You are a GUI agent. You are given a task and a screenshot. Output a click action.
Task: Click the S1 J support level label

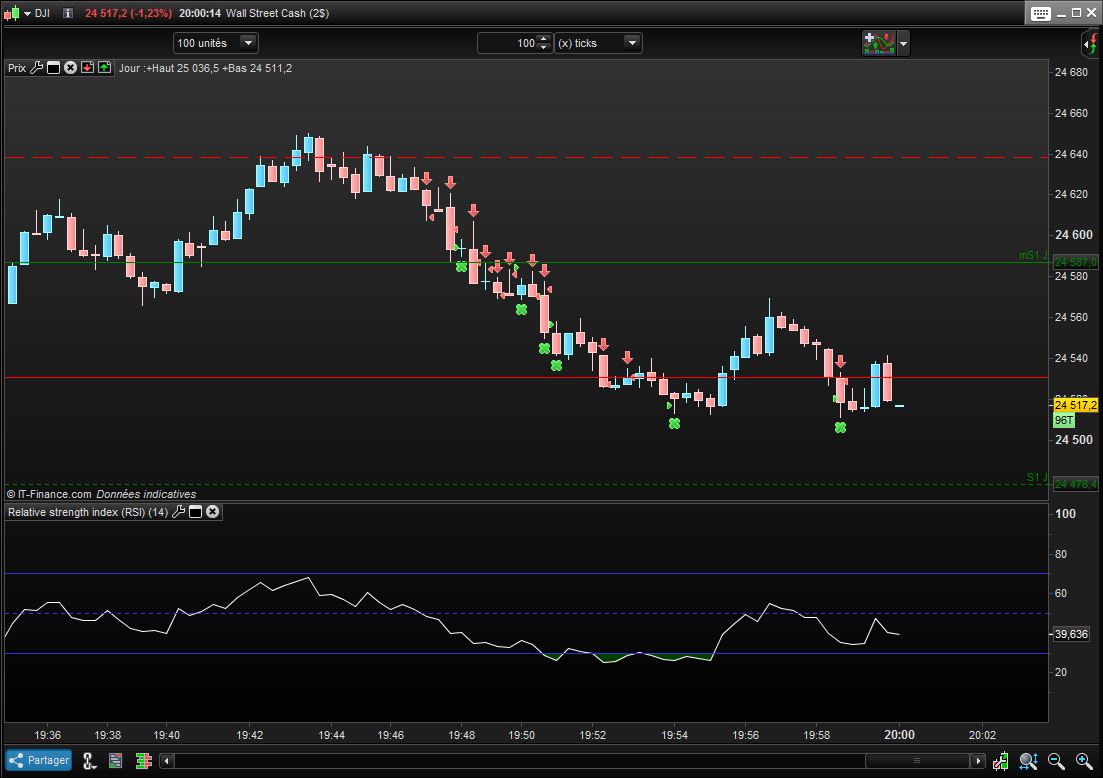[1037, 477]
